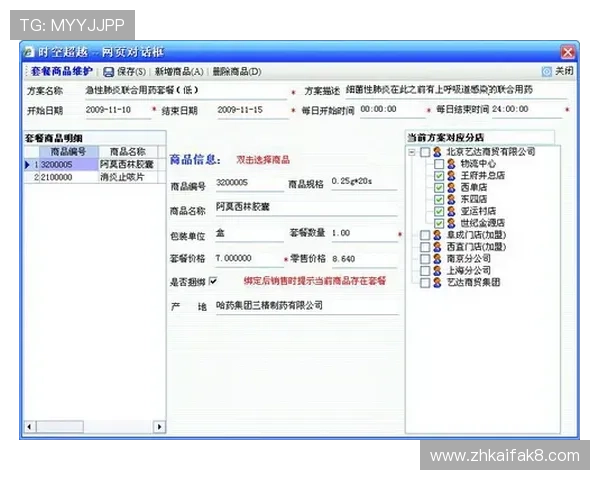Click 商品编号 field with 3200005
Image resolution: width=600 pixels, height=480 pixels.
pyautogui.click(x=249, y=183)
